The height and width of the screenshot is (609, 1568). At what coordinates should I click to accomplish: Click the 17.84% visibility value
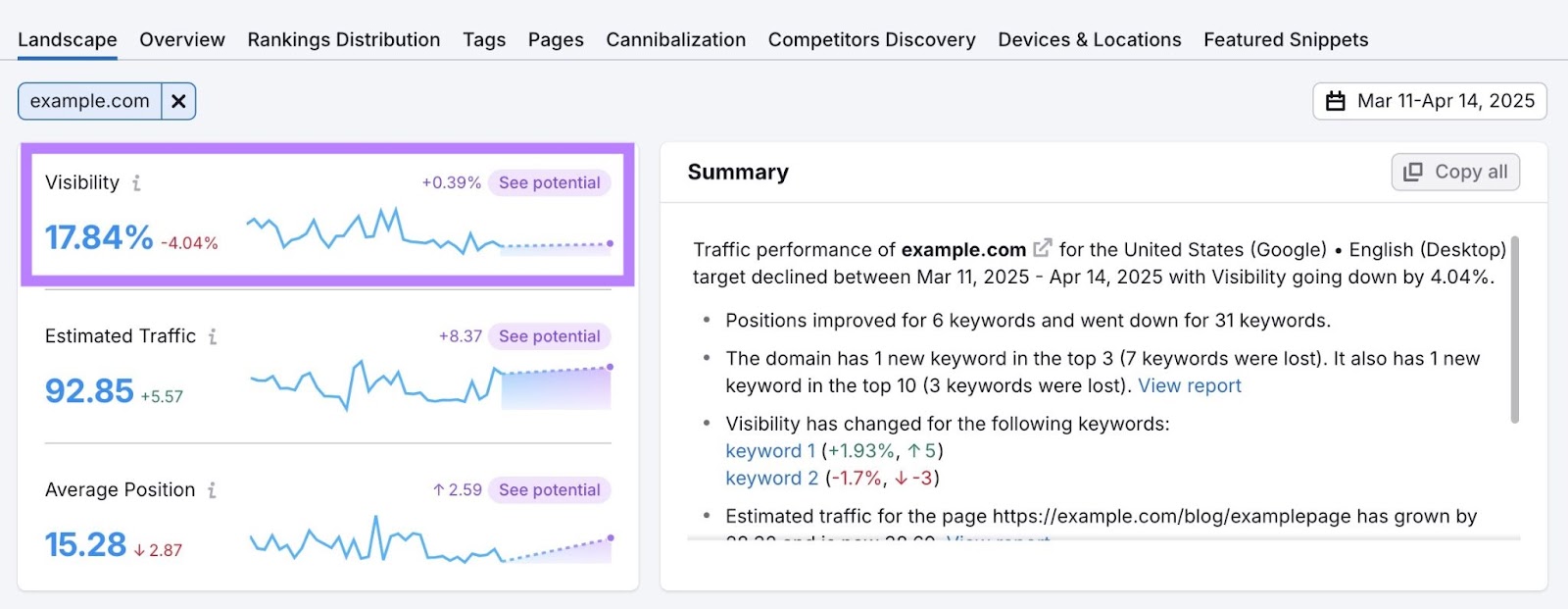pyautogui.click(x=99, y=237)
